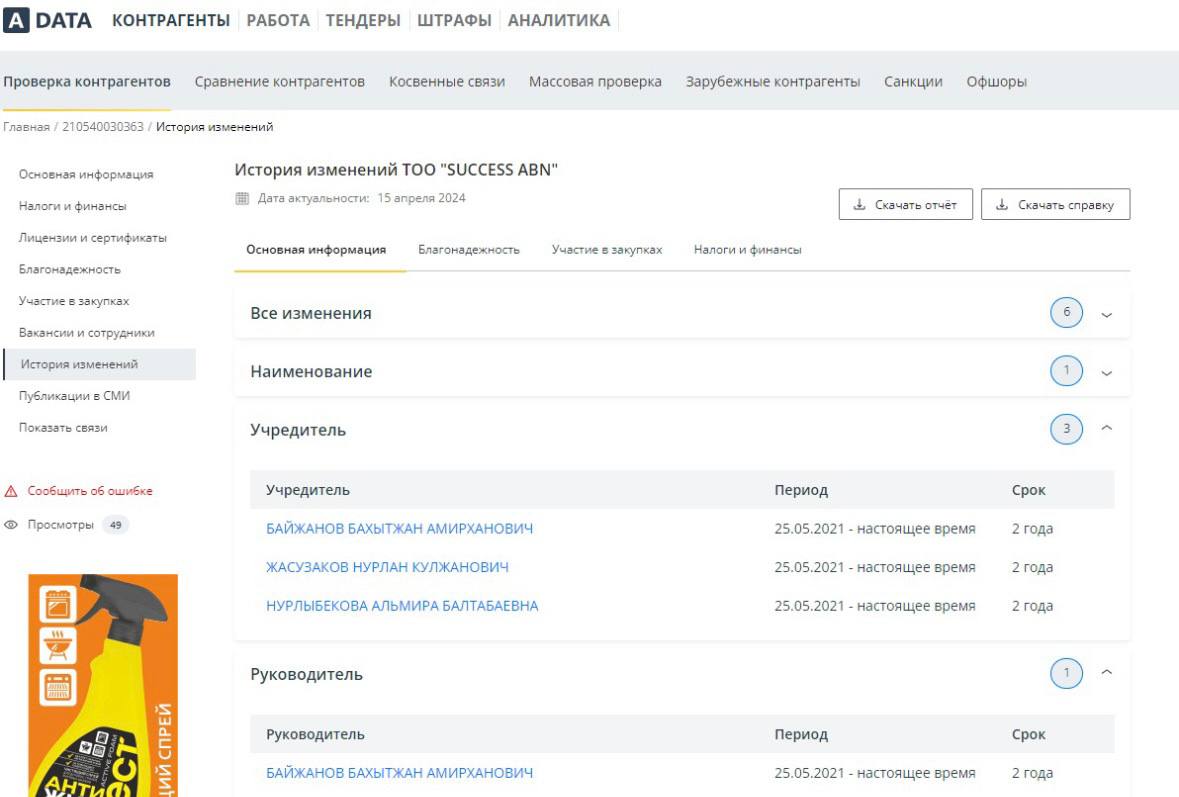Switch to Зарубежные контрагенты tab
The width and height of the screenshot is (1179, 797).
[x=773, y=81]
